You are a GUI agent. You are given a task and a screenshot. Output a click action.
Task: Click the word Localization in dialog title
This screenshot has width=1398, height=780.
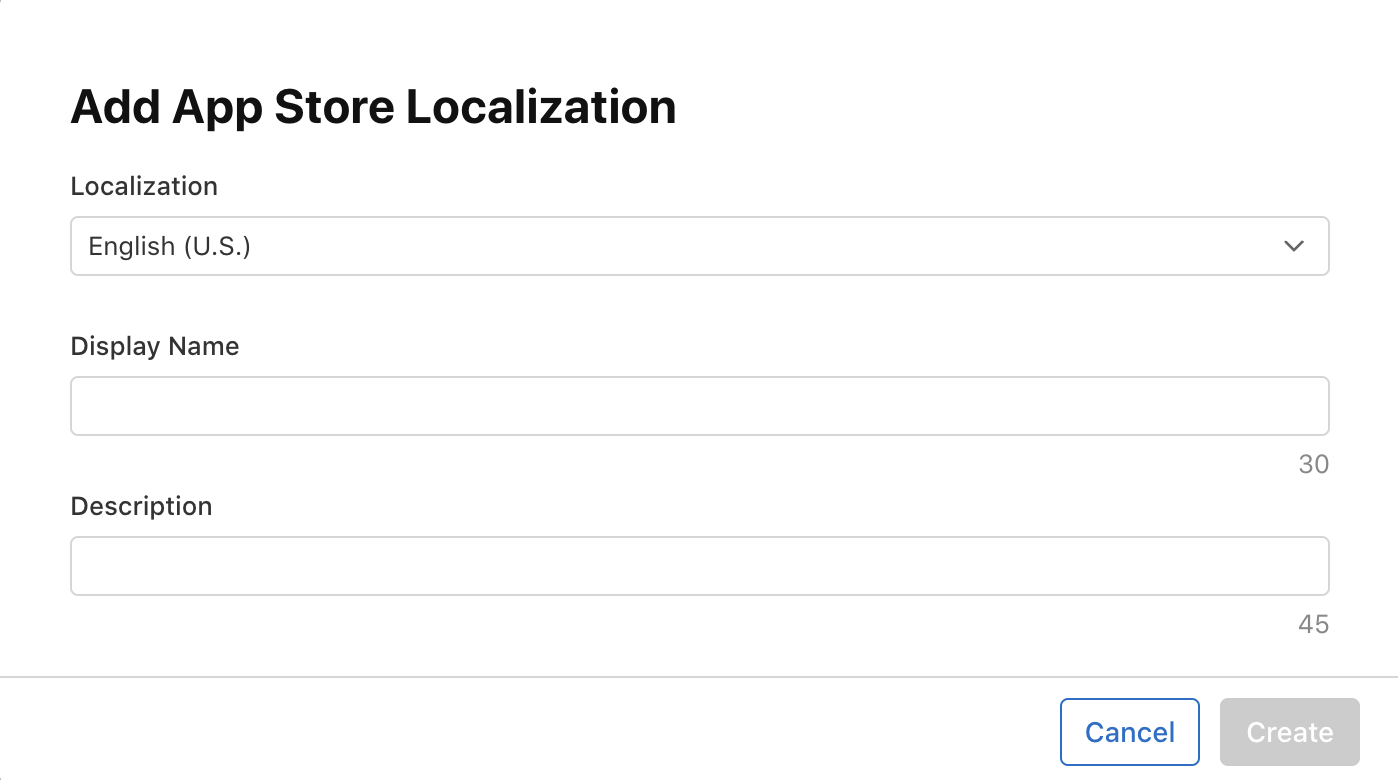click(541, 107)
